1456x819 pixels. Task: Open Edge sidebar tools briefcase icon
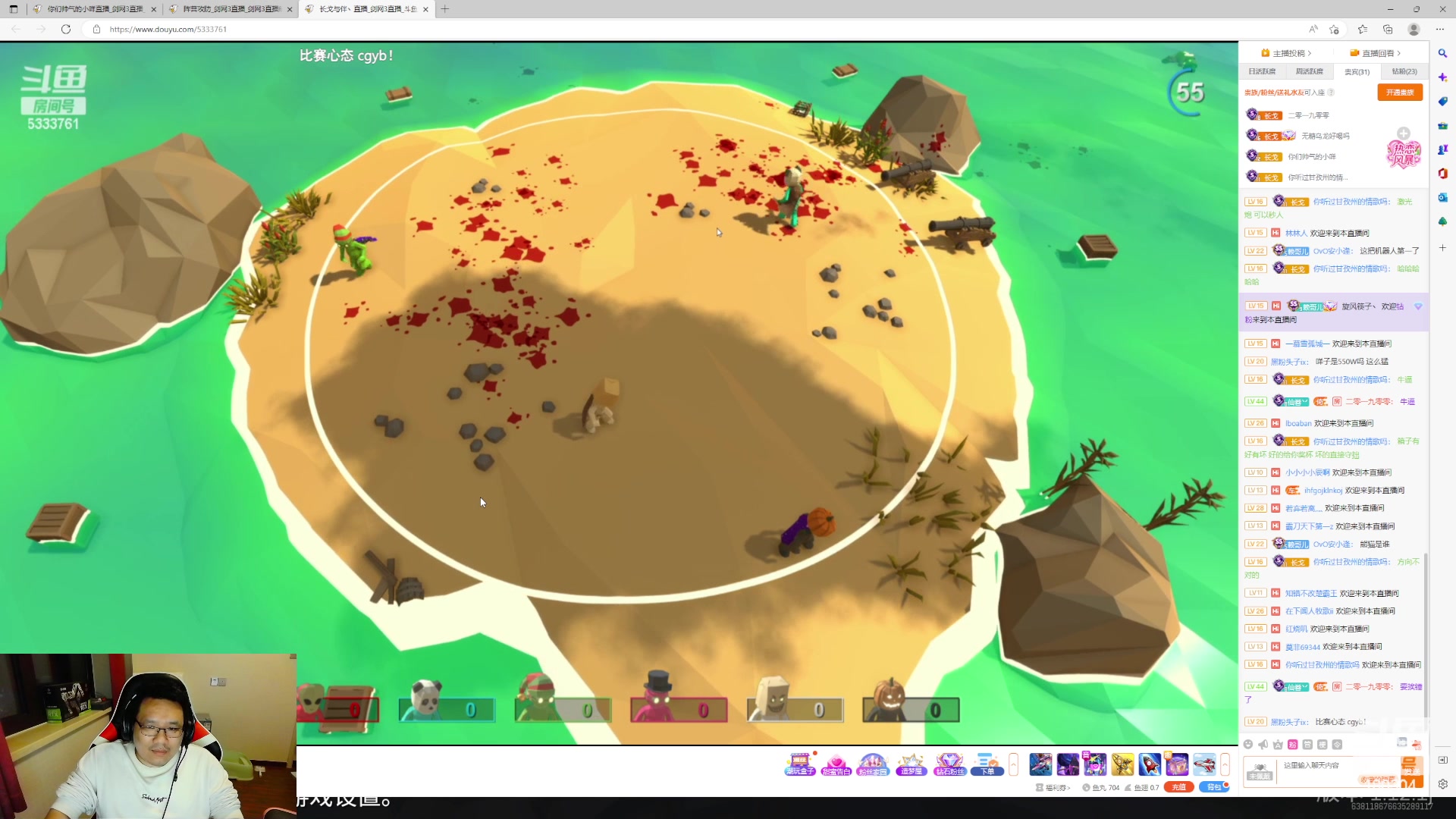[x=1442, y=126]
